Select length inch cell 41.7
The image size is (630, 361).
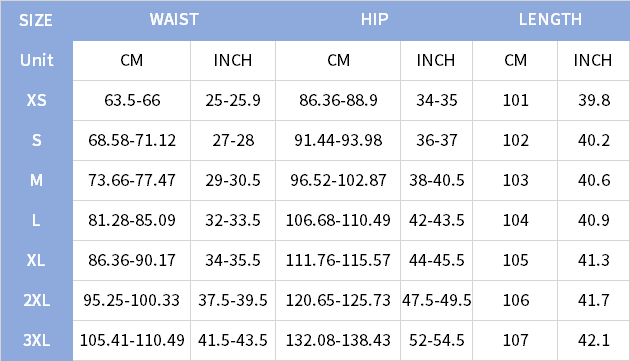tap(594, 300)
